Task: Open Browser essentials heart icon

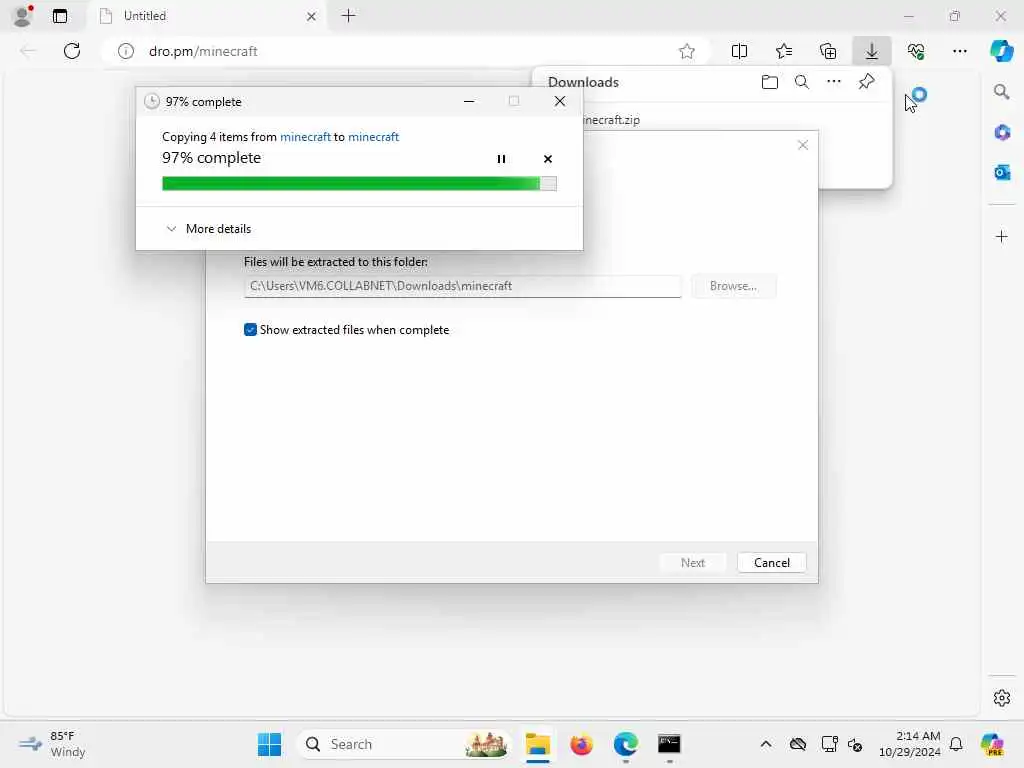Action: click(916, 51)
